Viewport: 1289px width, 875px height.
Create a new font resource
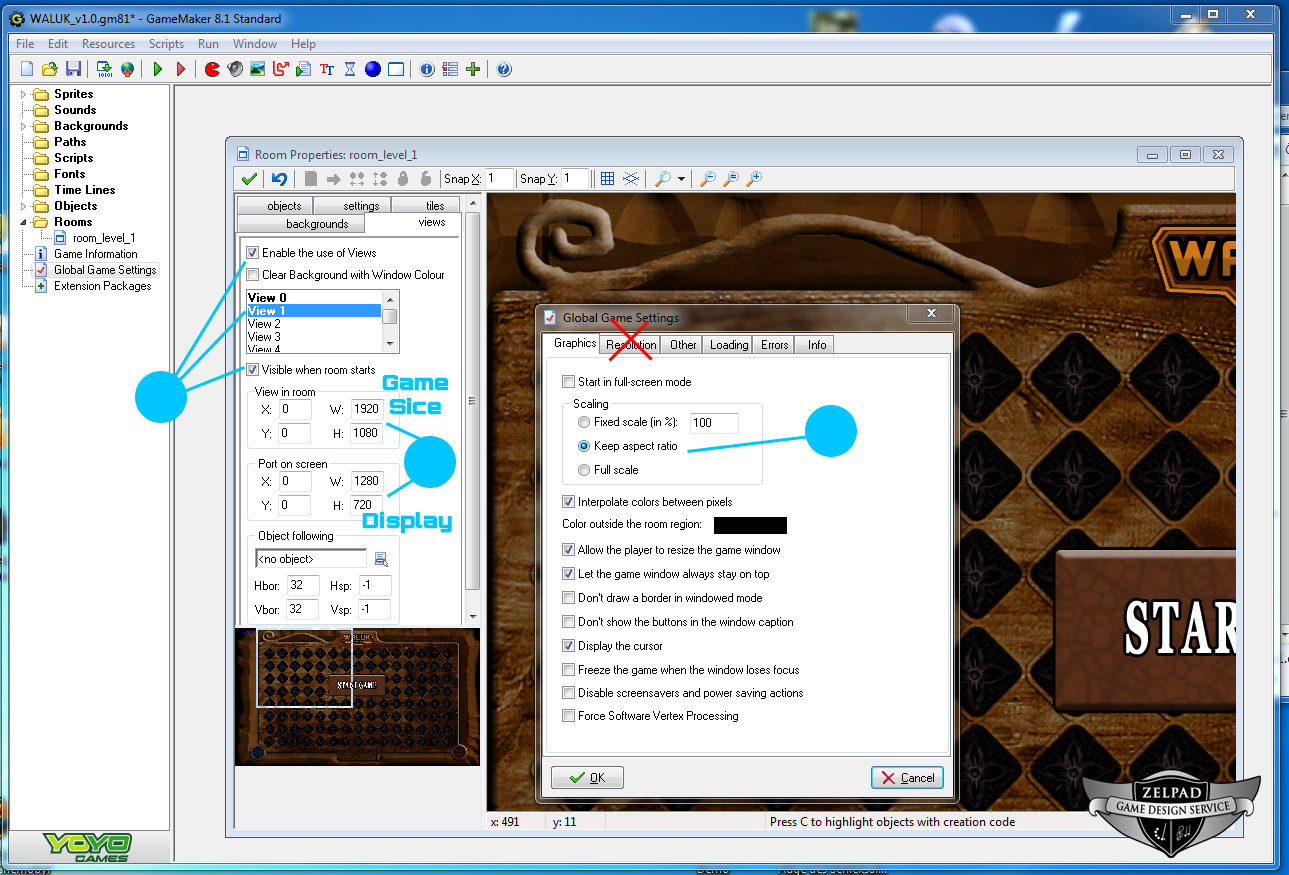pyautogui.click(x=327, y=69)
